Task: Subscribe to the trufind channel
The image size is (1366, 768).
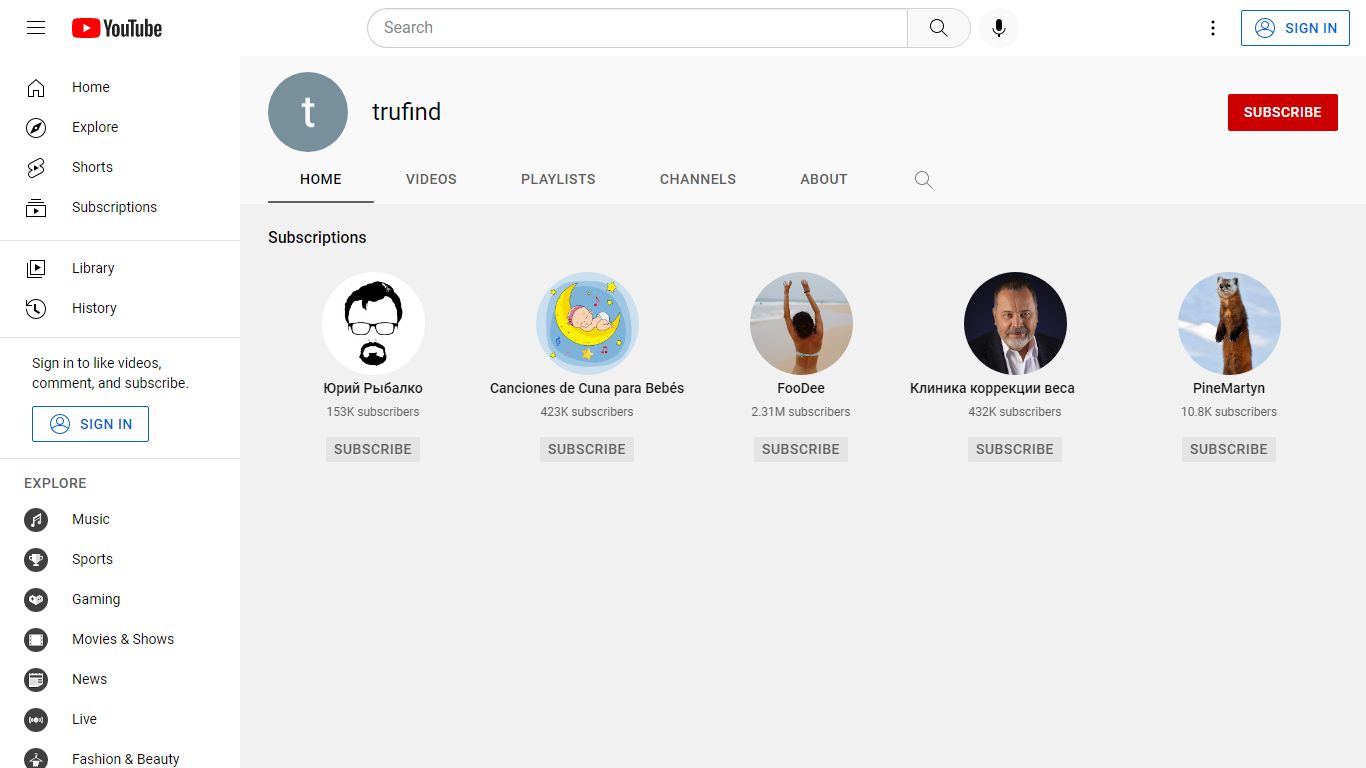Action: pos(1282,112)
